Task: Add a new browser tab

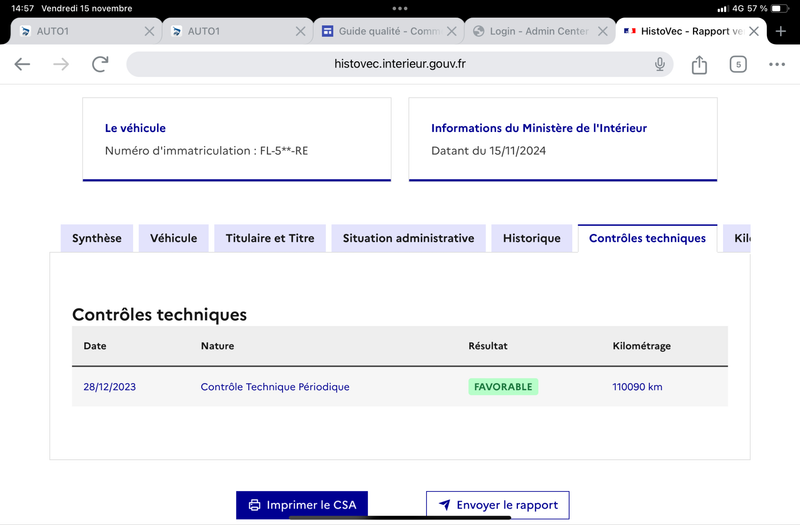Action: click(781, 31)
